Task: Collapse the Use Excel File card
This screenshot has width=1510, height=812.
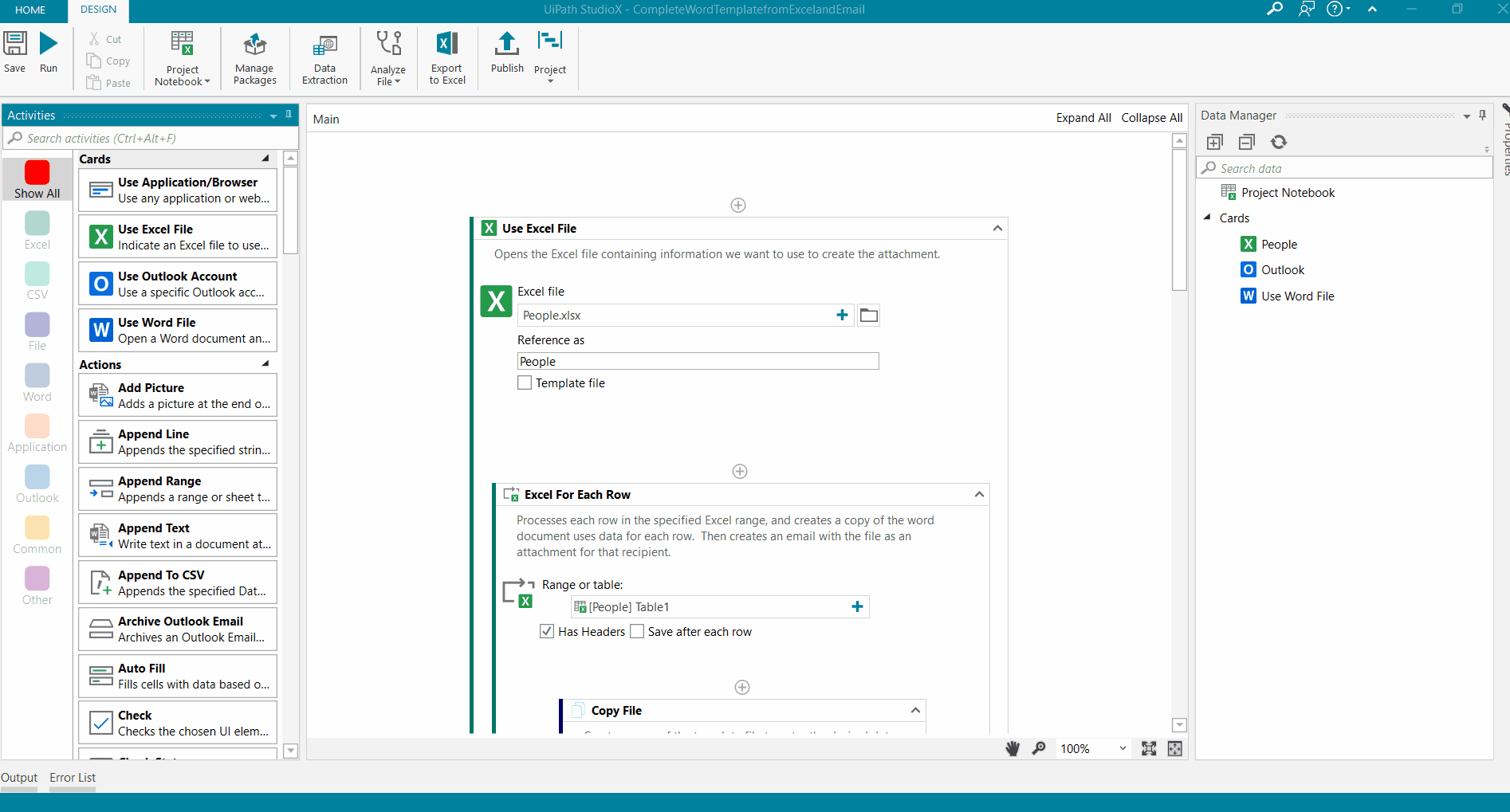Action: [997, 228]
